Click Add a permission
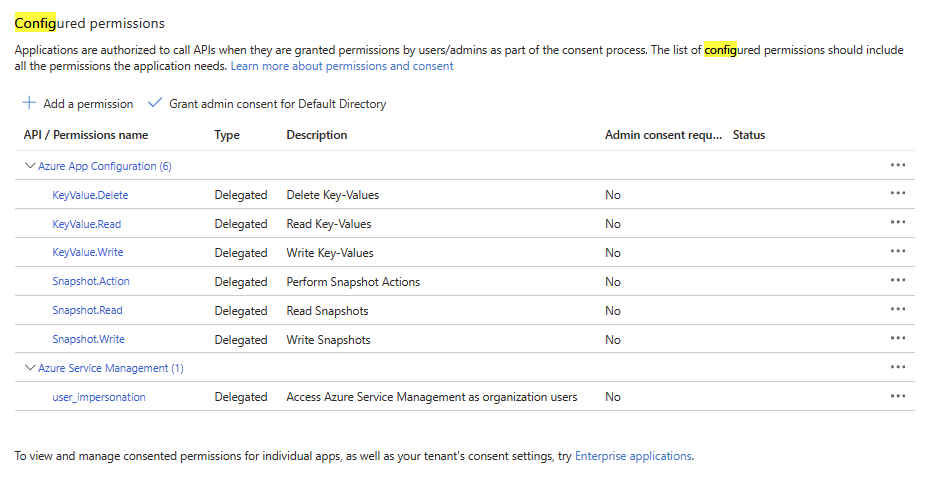Screen dimensions: 946x489 pyautogui.click(x=88, y=104)
